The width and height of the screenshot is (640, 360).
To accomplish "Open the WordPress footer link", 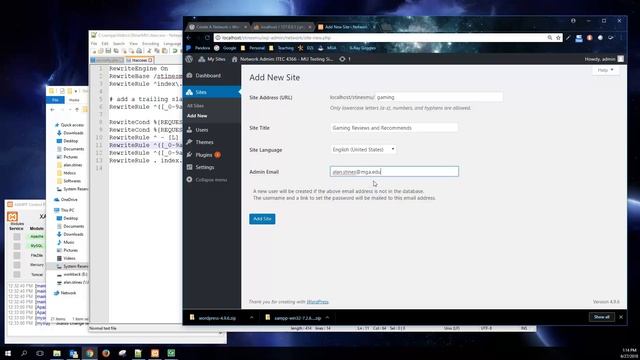I will point(317,302).
